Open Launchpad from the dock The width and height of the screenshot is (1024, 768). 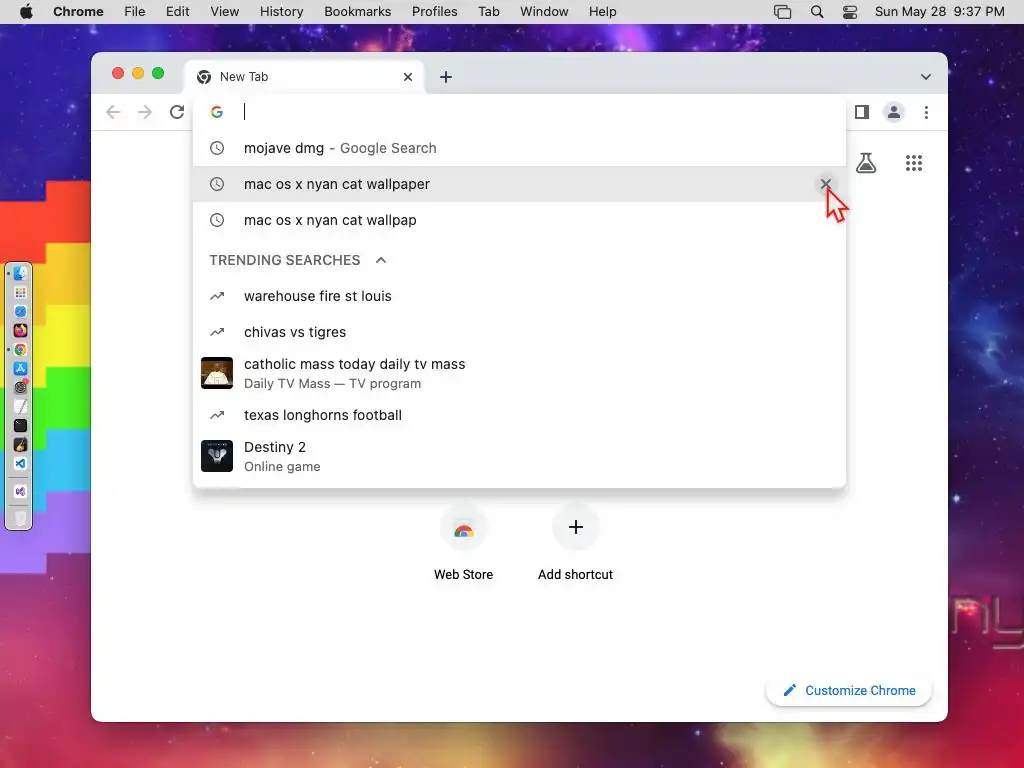(20, 293)
